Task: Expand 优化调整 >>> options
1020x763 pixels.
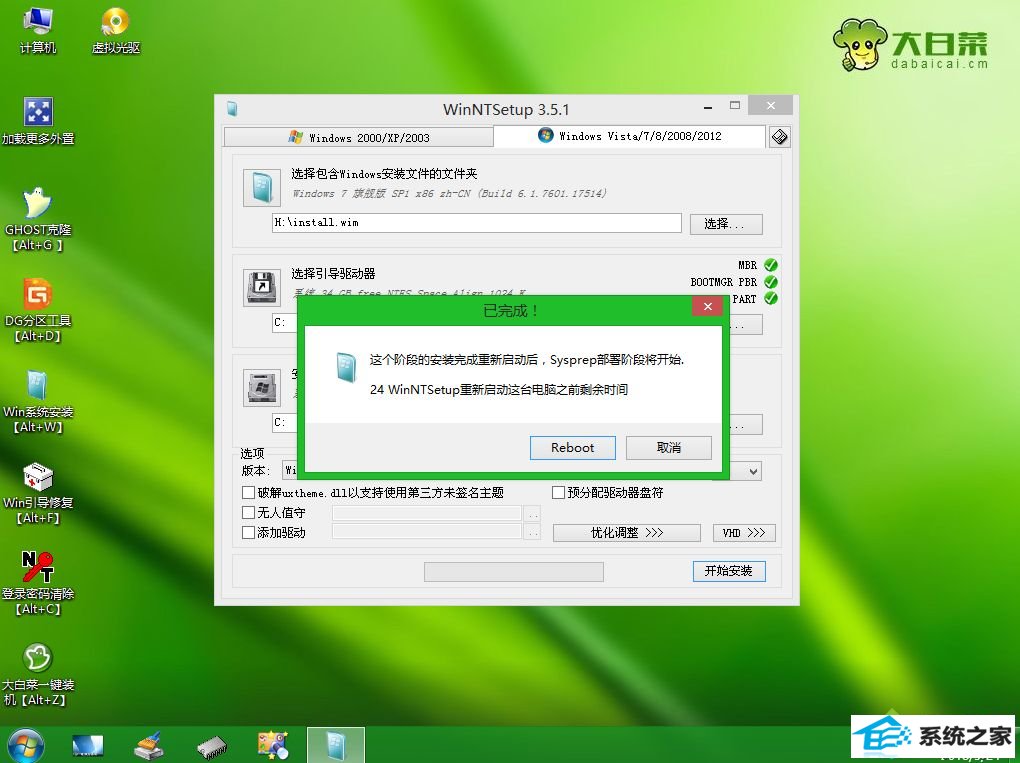Action: click(626, 533)
